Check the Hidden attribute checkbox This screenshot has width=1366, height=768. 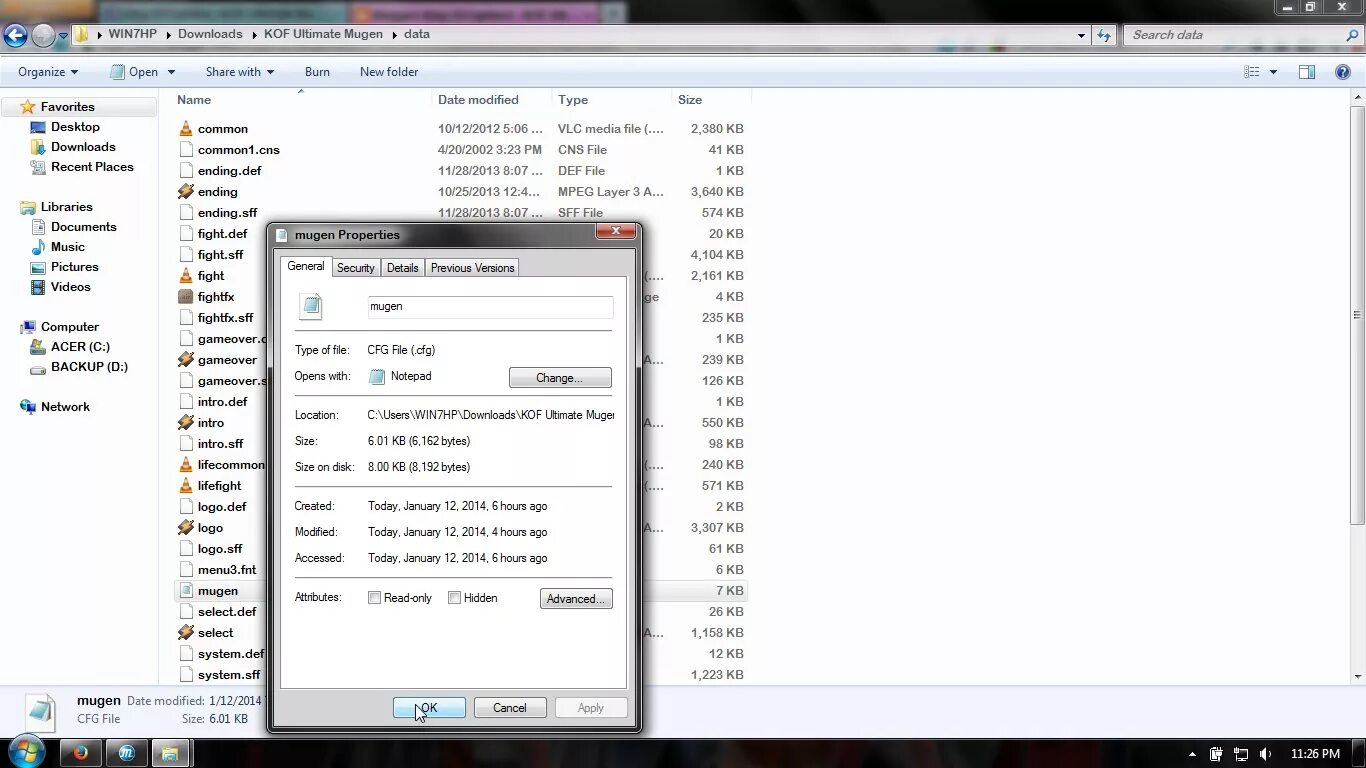coord(454,598)
